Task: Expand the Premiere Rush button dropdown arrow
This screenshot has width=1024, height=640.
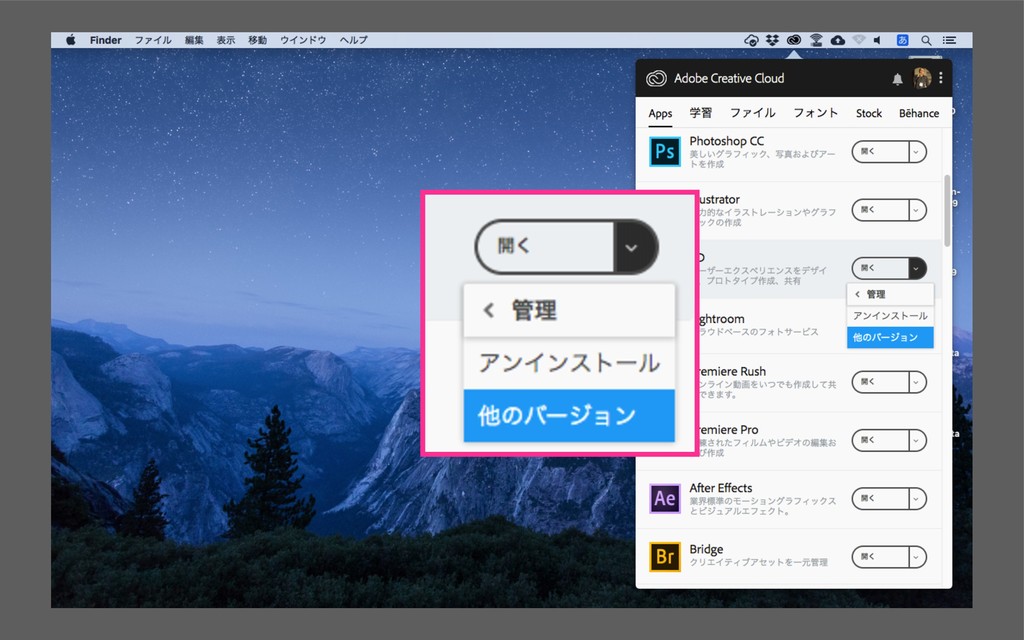Action: pyautogui.click(x=916, y=382)
